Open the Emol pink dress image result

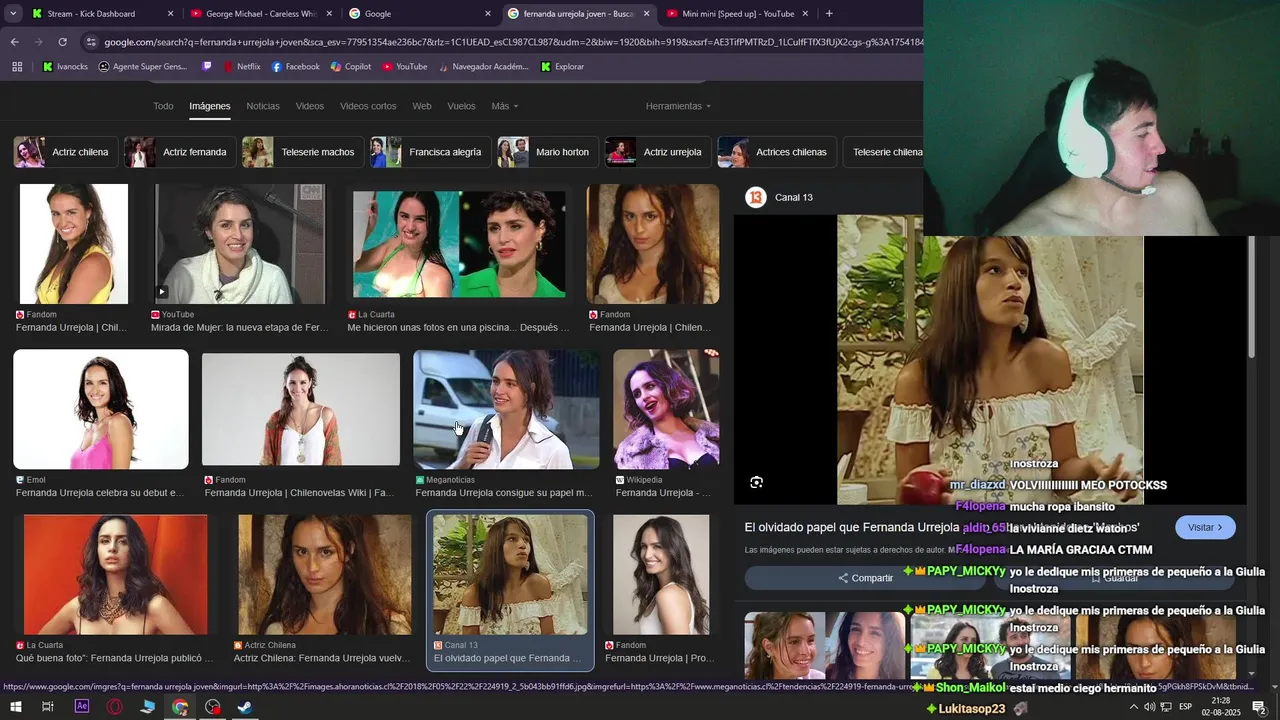coord(100,409)
